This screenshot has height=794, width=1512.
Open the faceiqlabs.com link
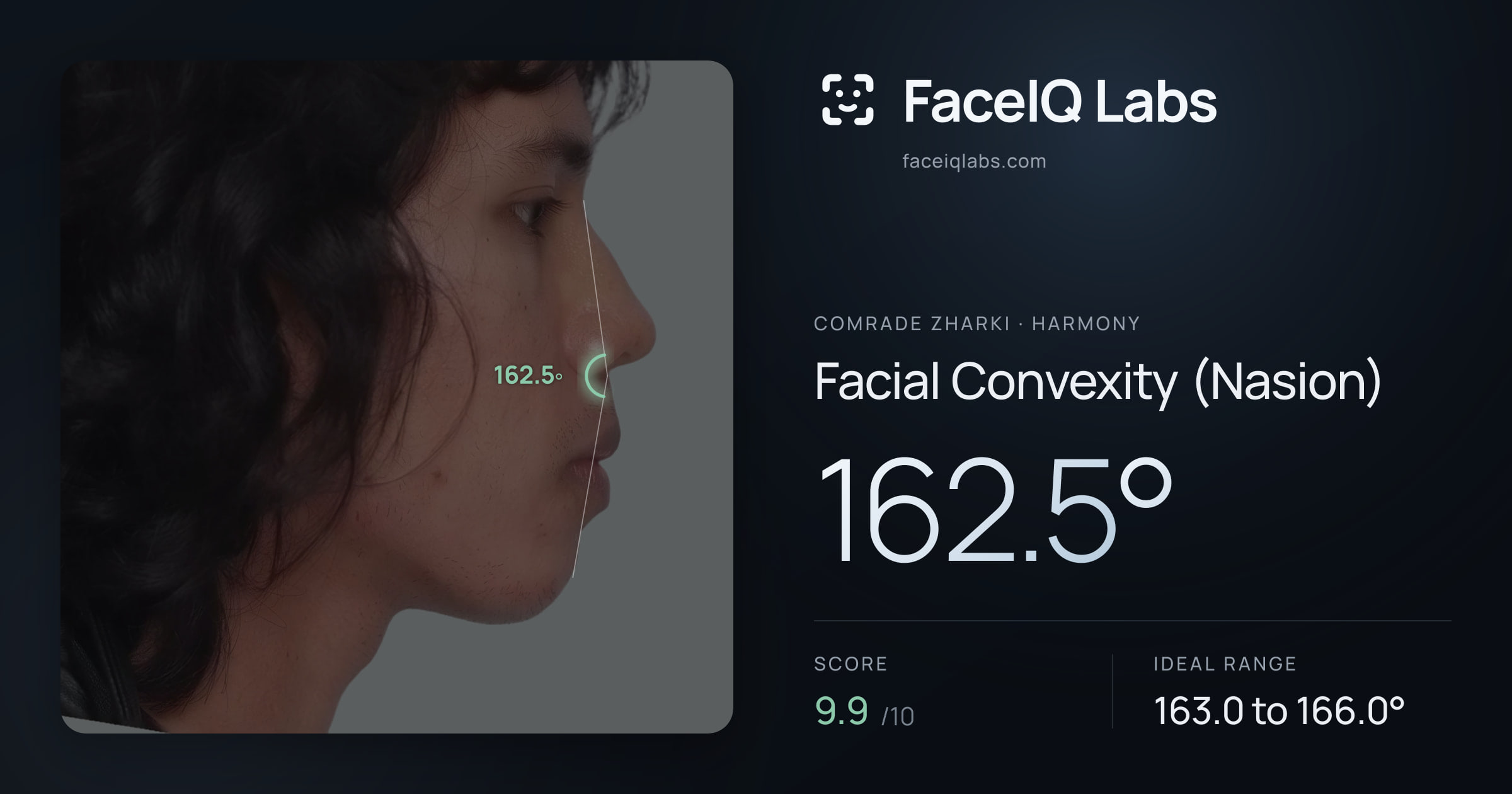974,161
